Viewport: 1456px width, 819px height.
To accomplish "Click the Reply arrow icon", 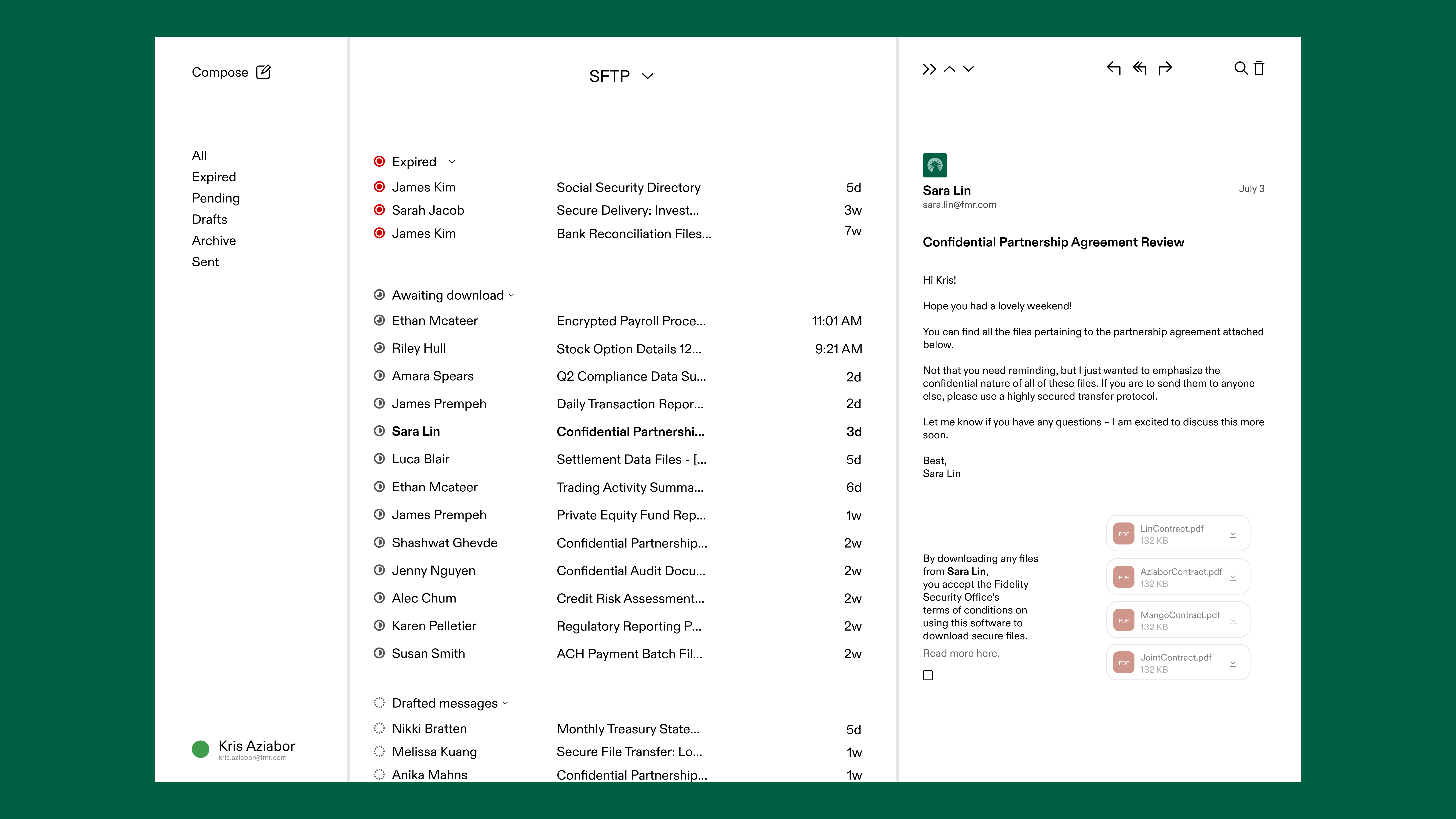I will coord(1113,68).
